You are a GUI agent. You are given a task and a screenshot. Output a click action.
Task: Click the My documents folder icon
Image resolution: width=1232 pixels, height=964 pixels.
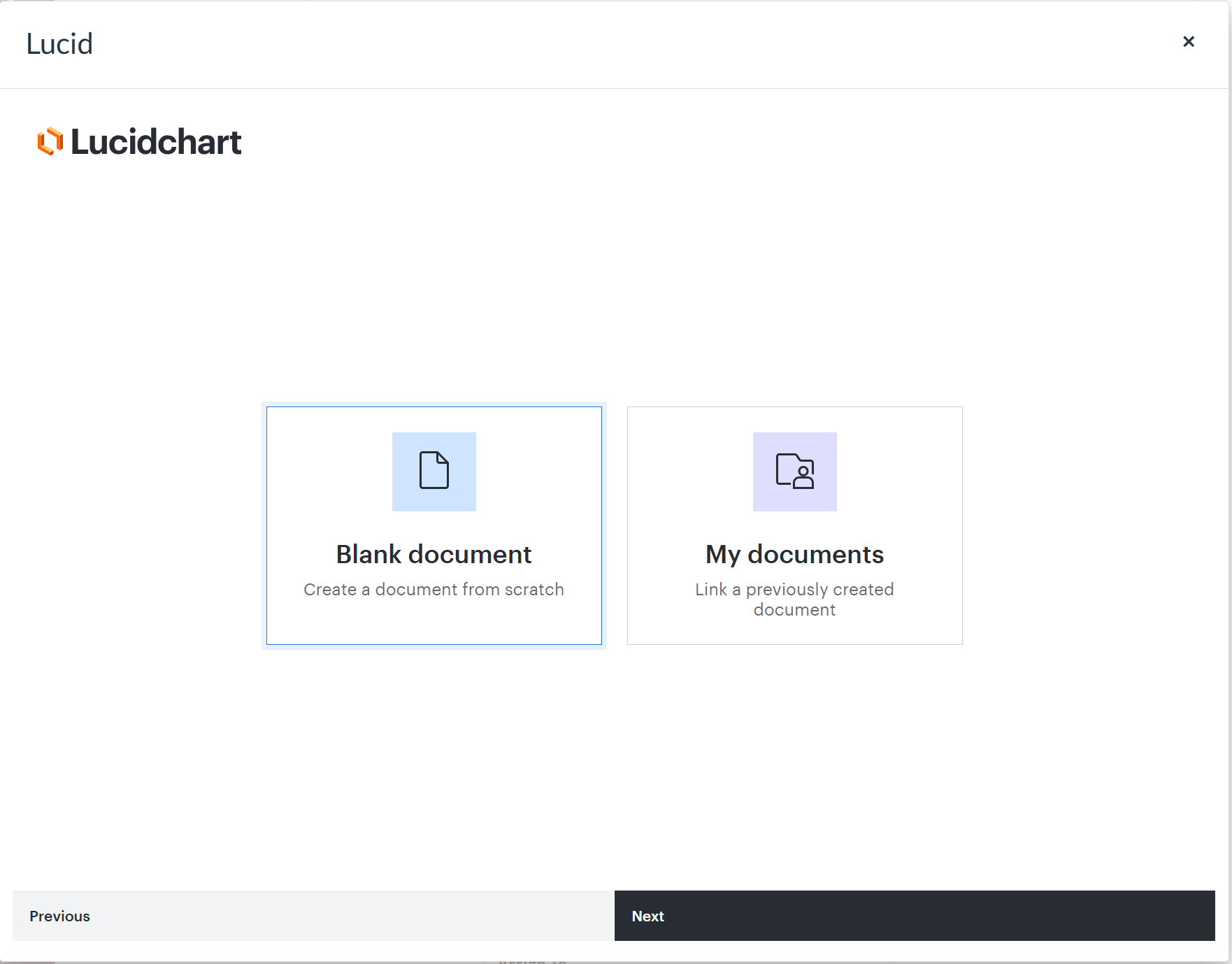pos(794,471)
